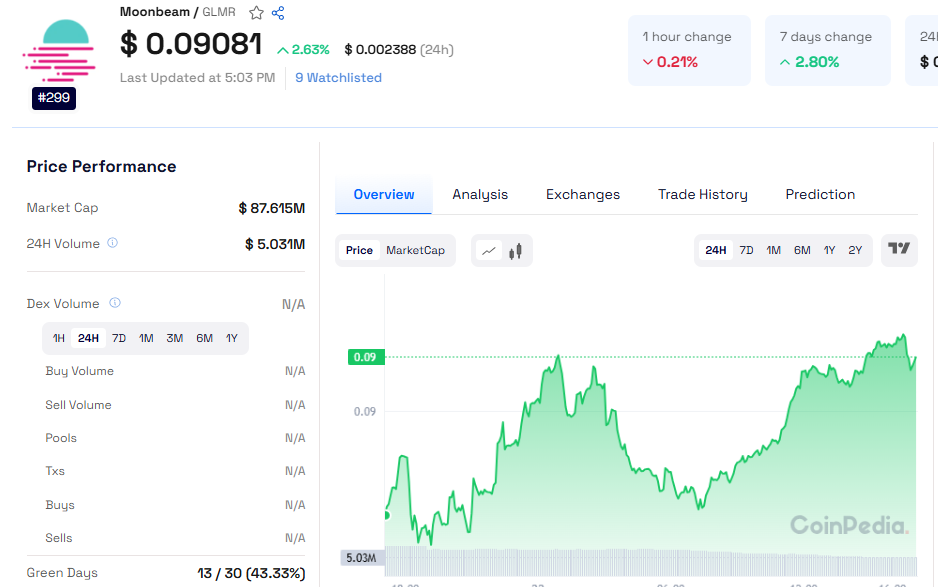
Task: Add Moonbeam to watchlist with star icon
Action: coord(257,13)
